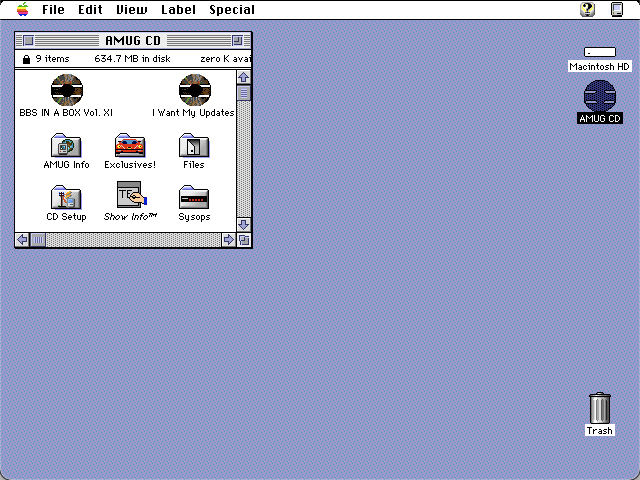640x480 pixels.
Task: Click the 'I Want My Updates' label
Action: pos(193,113)
